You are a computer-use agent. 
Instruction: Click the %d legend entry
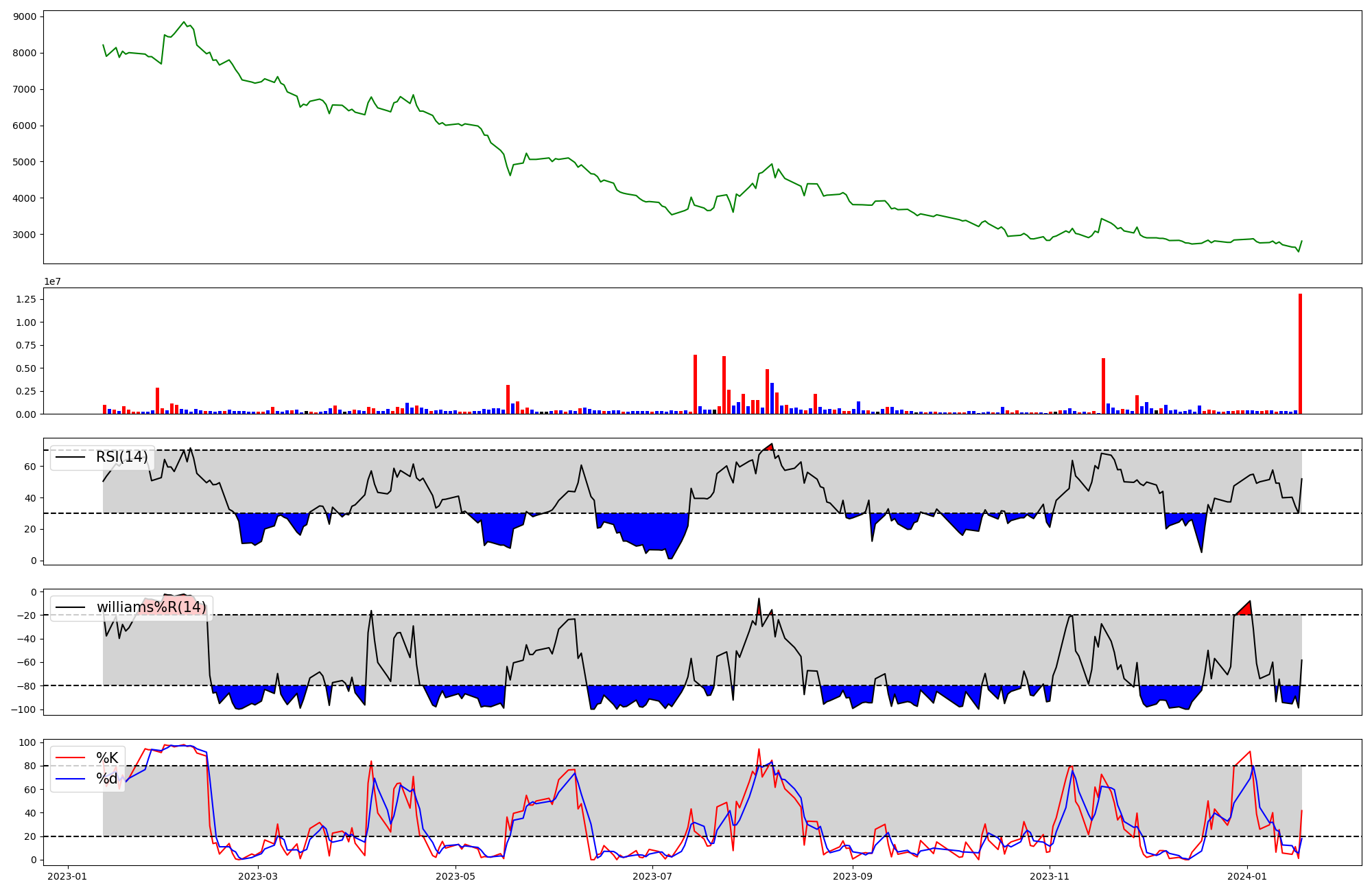[107, 779]
